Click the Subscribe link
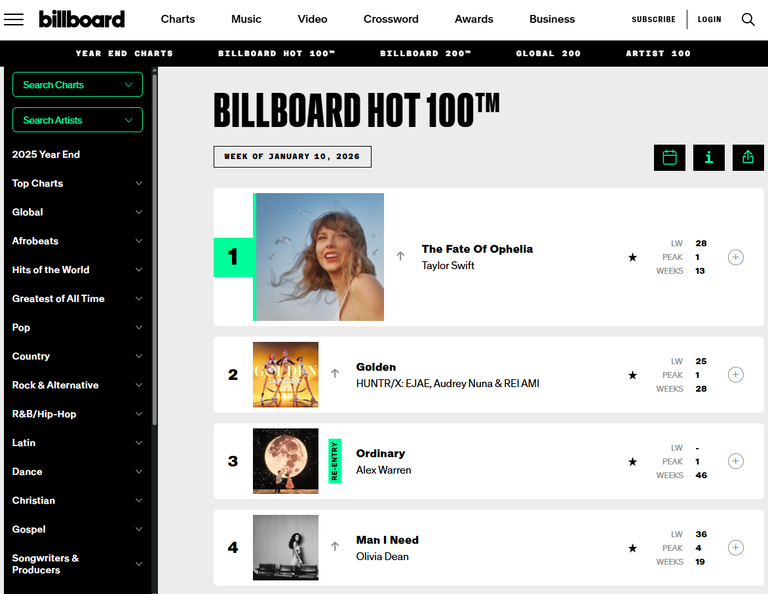Screen dimensions: 768x594 (653, 19)
